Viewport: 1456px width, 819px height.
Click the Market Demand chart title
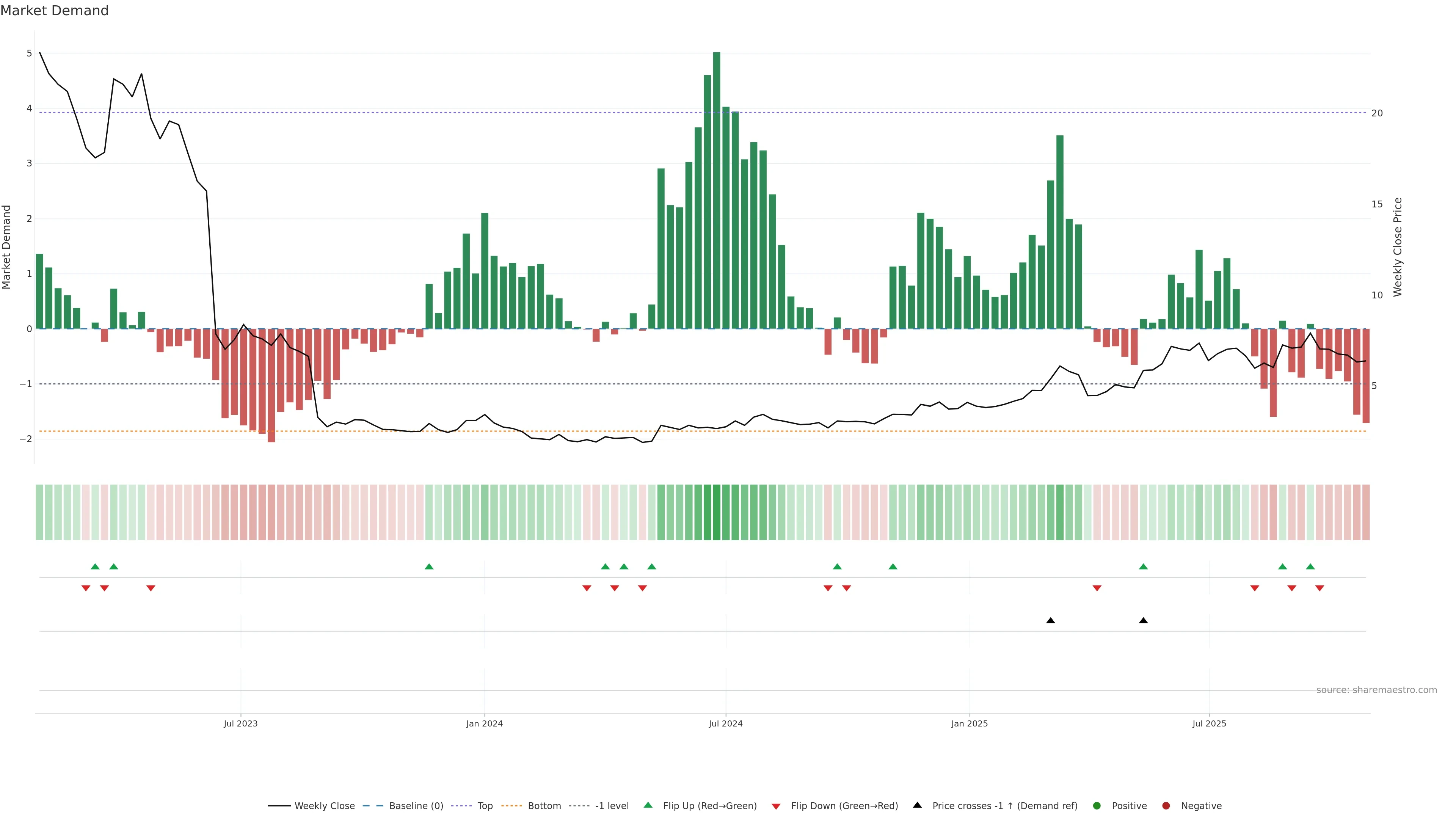(54, 11)
